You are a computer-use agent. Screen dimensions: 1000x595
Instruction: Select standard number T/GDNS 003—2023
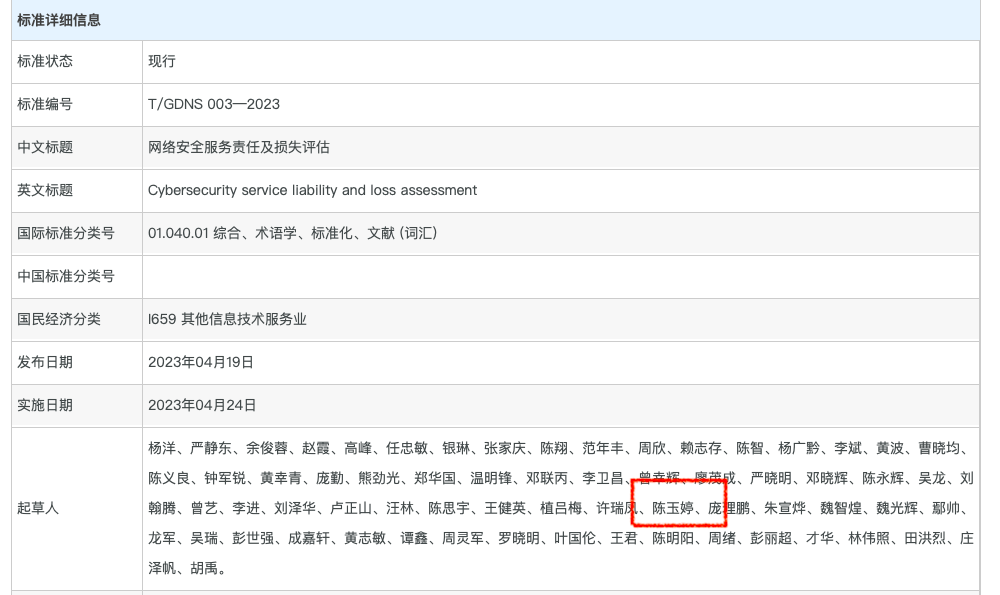click(x=213, y=105)
